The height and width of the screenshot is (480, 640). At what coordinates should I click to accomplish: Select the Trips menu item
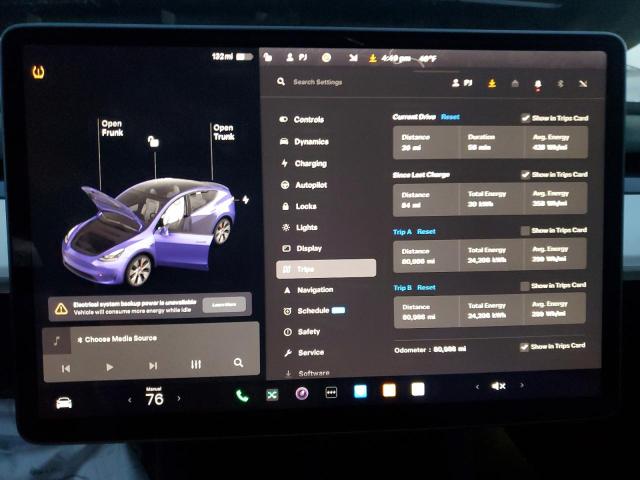pos(326,269)
